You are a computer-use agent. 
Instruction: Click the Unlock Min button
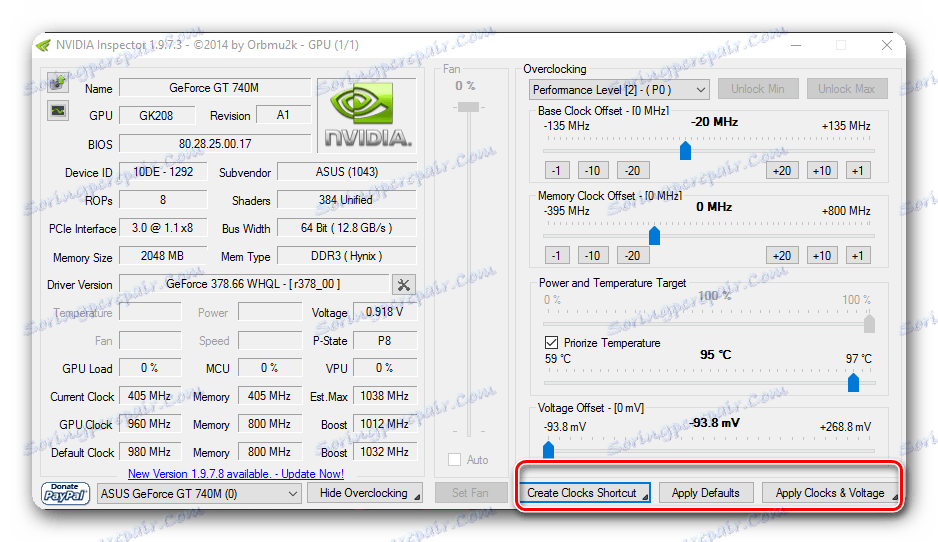757,89
